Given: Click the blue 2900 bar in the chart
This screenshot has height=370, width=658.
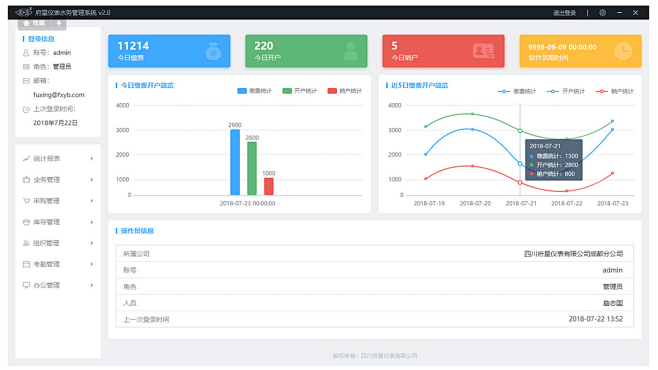Looking at the screenshot, I should 235,162.
